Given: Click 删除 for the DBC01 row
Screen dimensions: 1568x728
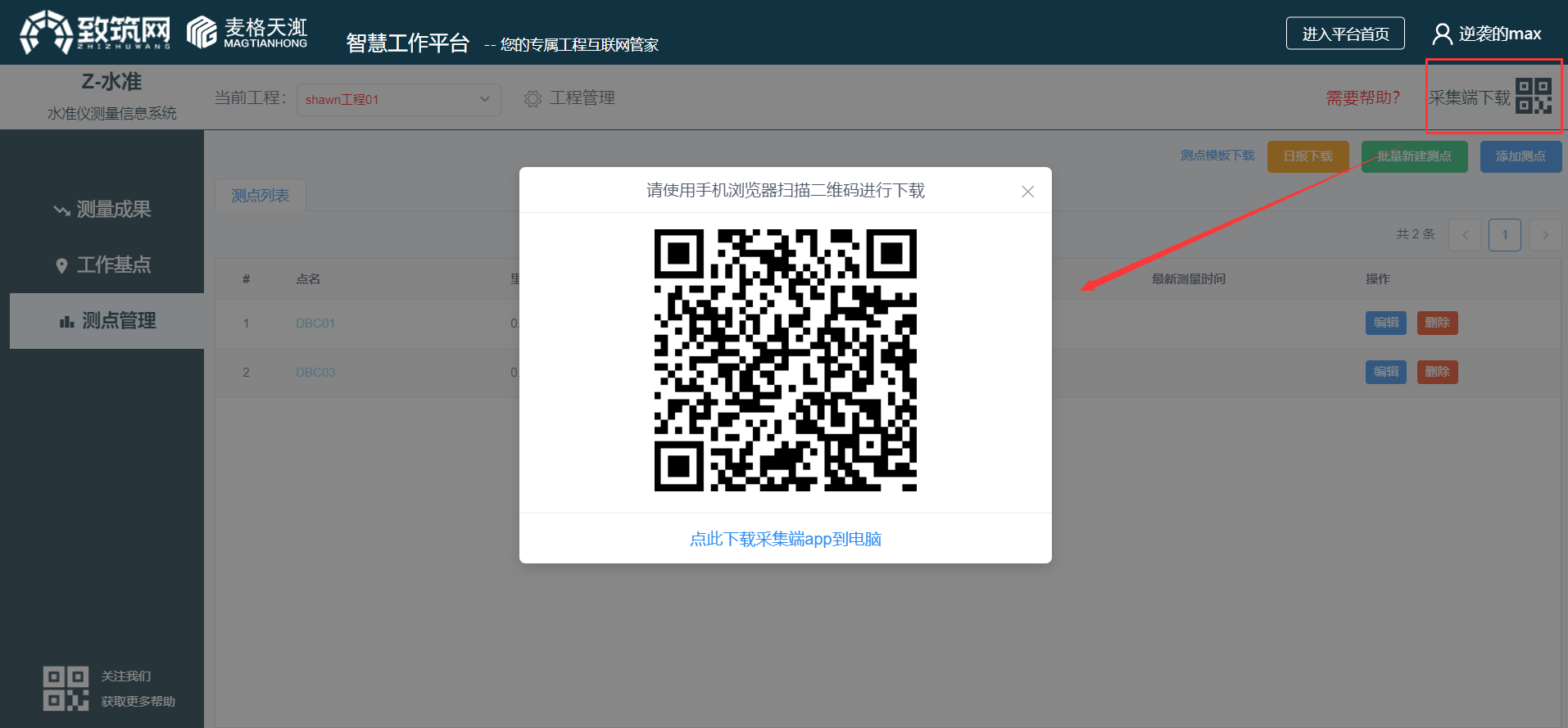Looking at the screenshot, I should (1438, 323).
